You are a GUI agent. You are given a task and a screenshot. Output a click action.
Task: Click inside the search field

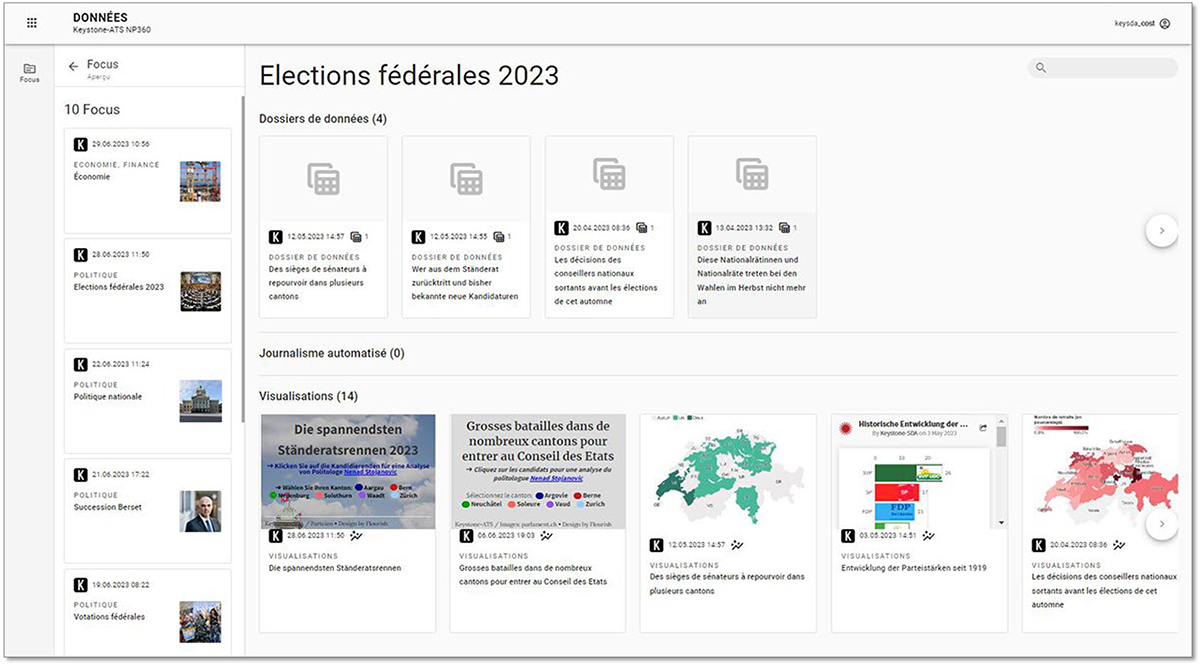[1103, 68]
